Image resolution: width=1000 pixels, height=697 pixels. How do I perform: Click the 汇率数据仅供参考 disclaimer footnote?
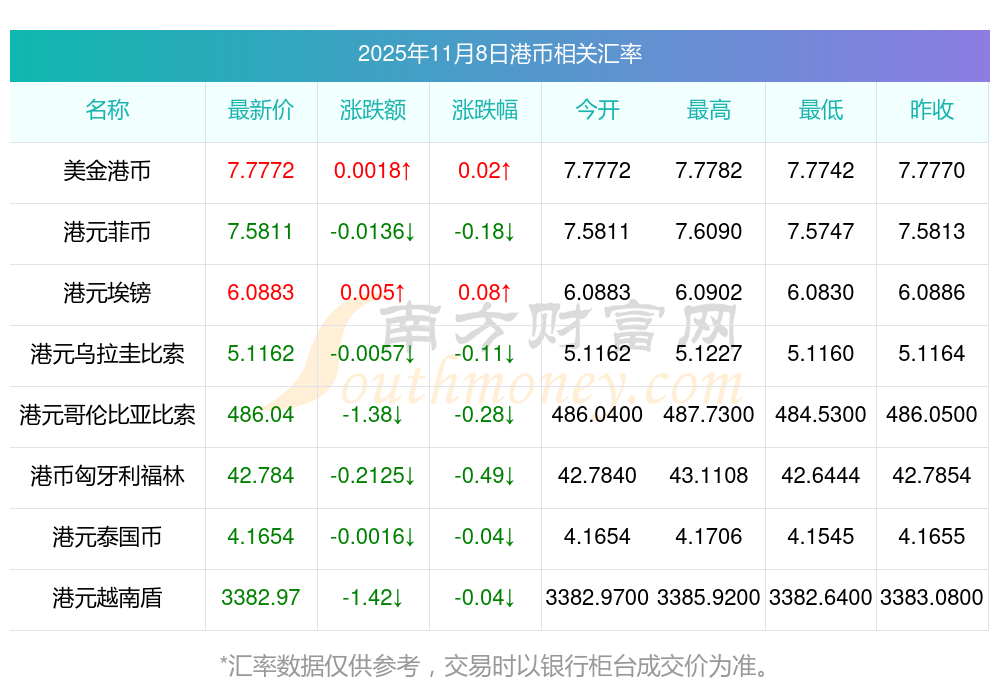point(495,666)
